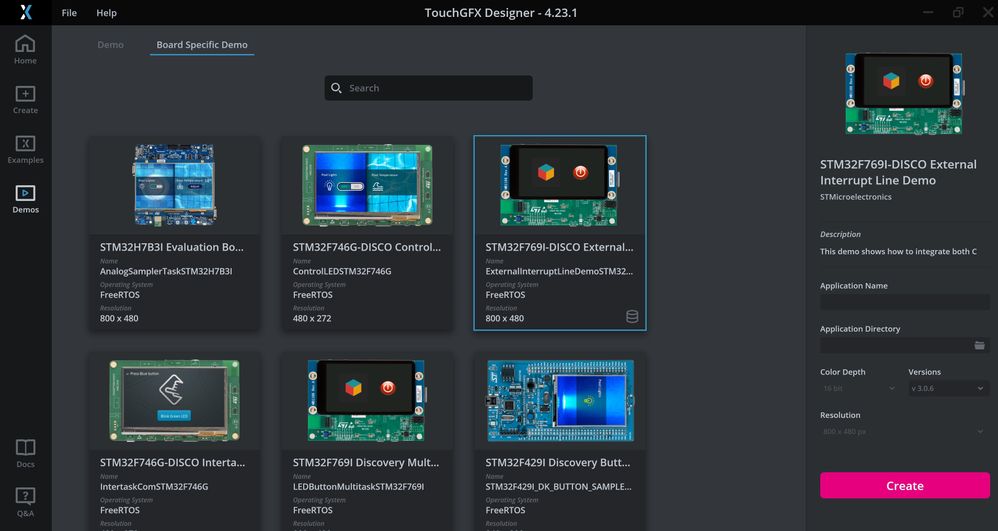The width and height of the screenshot is (998, 531).
Task: Browse application directory folder icon
Action: click(980, 345)
